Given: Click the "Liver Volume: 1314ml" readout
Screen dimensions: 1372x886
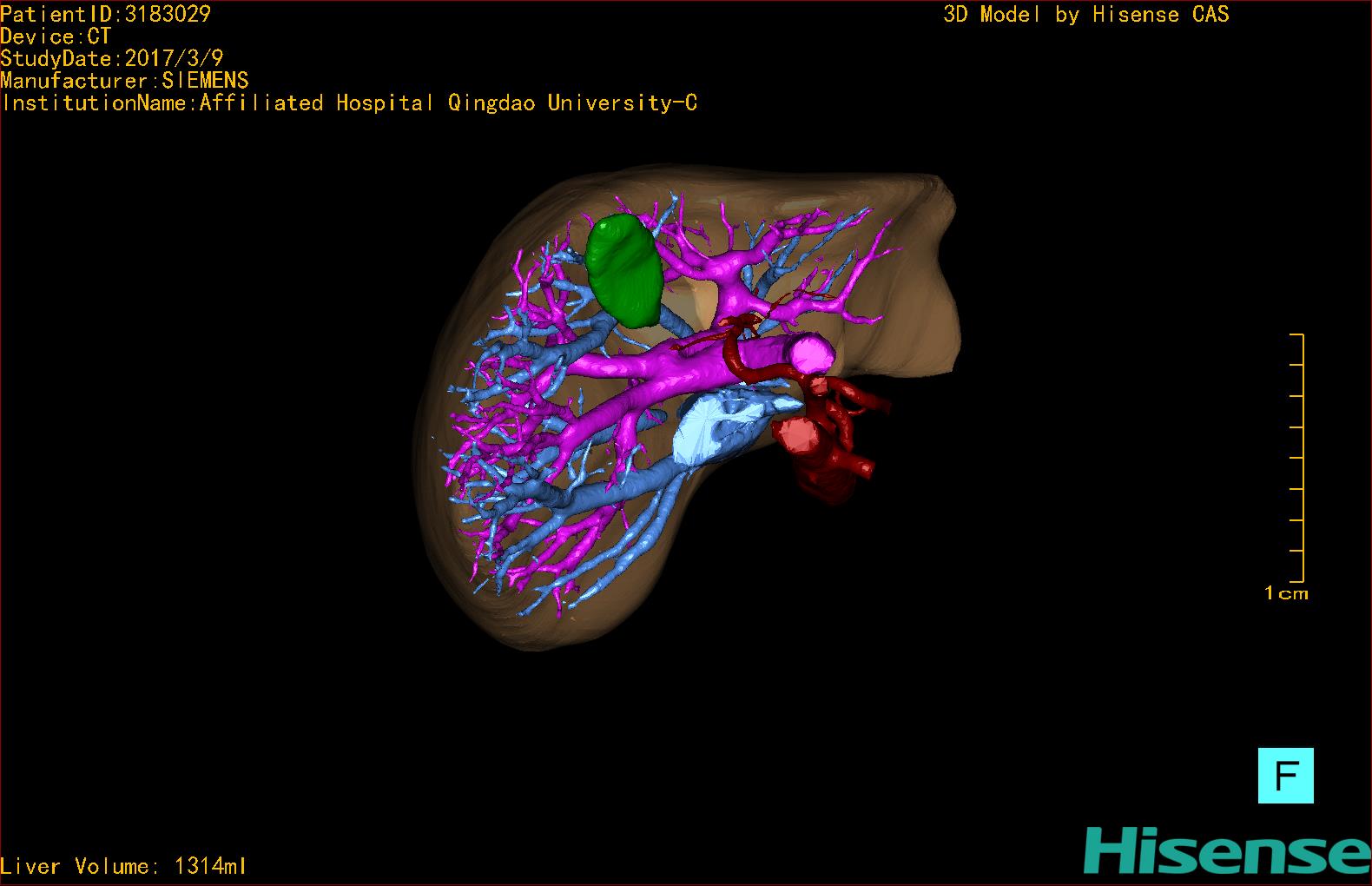Looking at the screenshot, I should point(124,866).
